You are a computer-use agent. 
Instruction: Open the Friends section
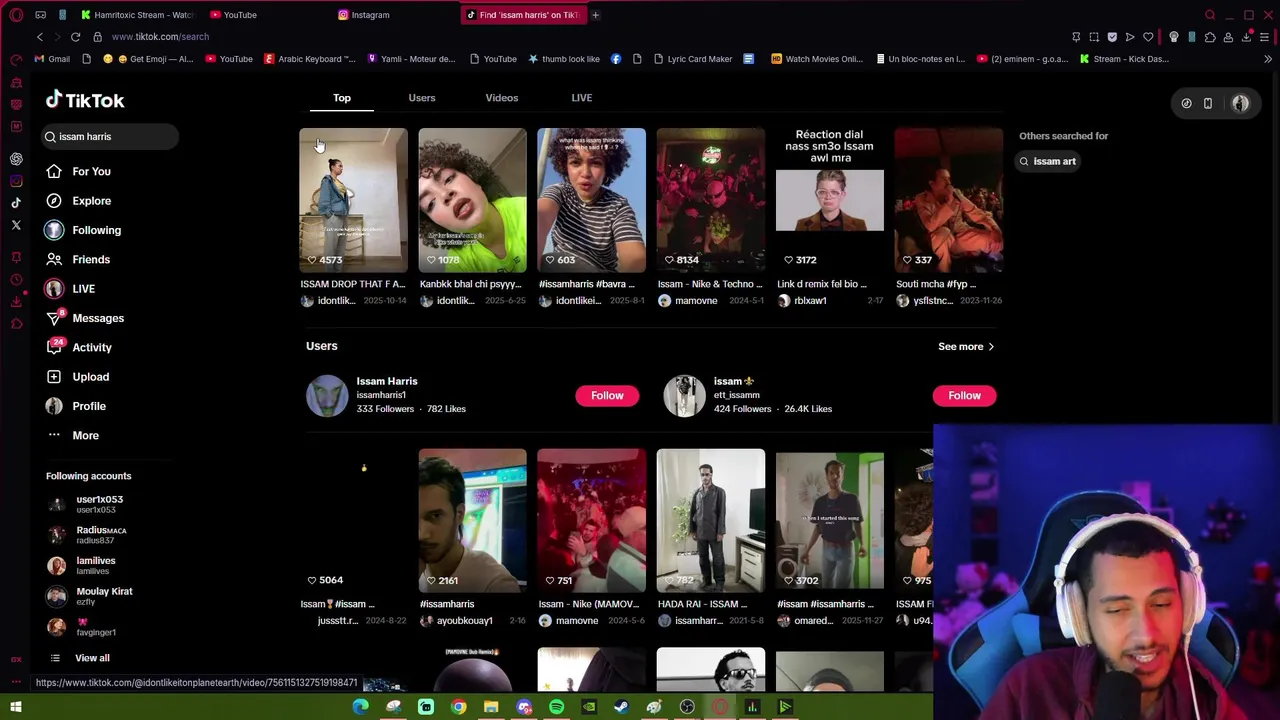click(78, 259)
